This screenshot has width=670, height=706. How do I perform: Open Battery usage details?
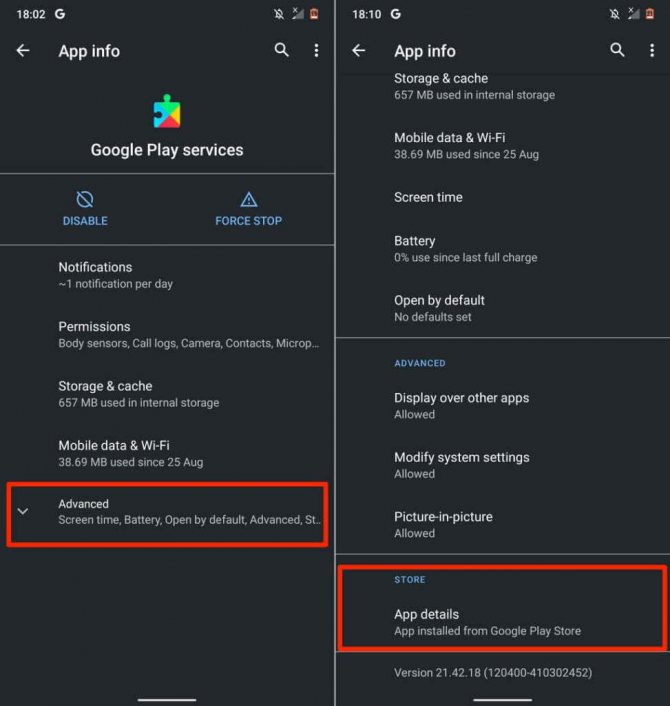tap(502, 249)
